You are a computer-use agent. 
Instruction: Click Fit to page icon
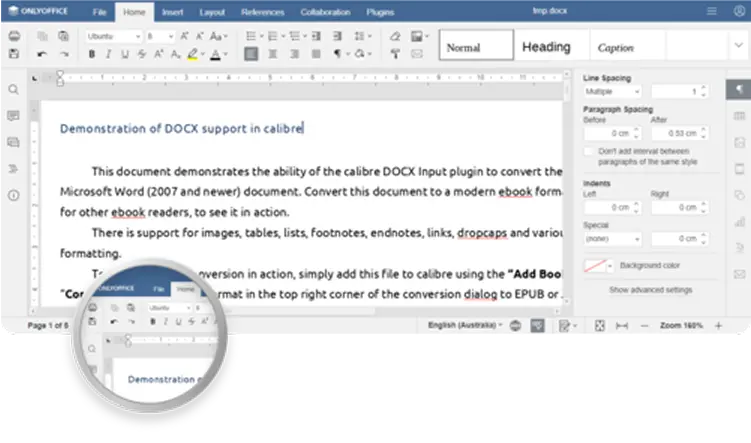click(x=600, y=326)
